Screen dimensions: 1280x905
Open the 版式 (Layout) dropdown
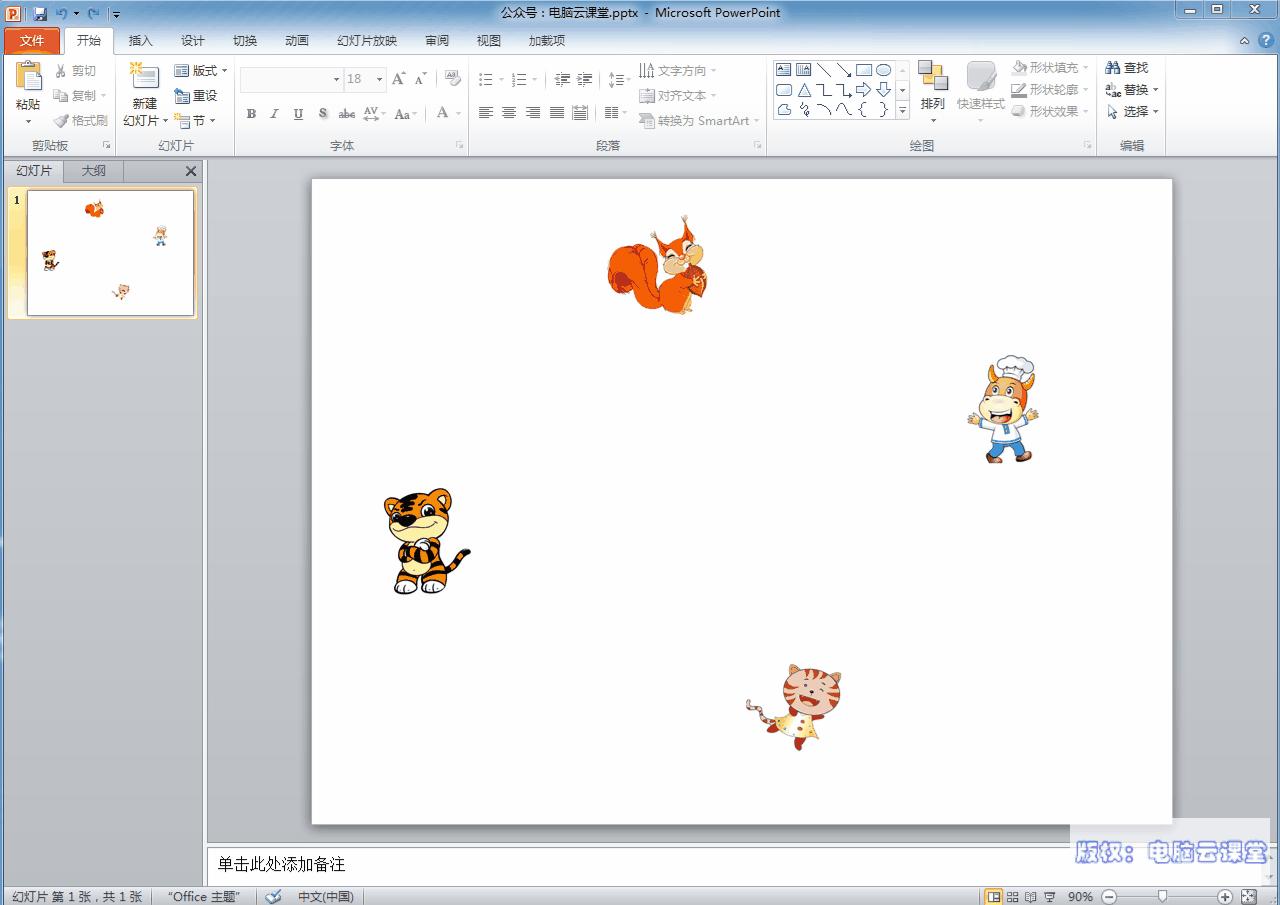point(200,71)
